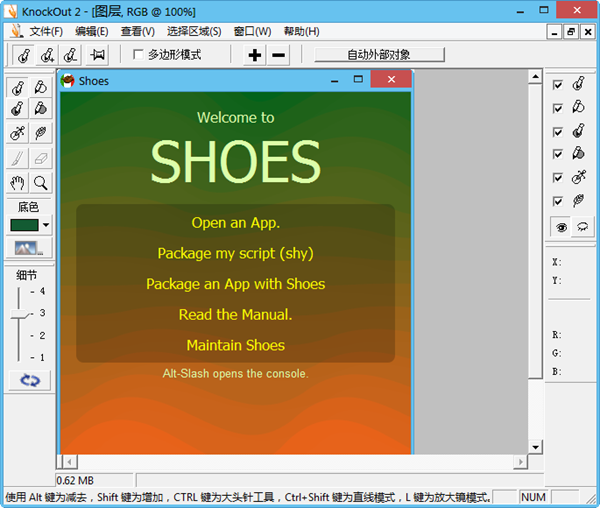Click the eye preview icon in right panel
Viewport: 600px width, 508px height.
click(561, 227)
